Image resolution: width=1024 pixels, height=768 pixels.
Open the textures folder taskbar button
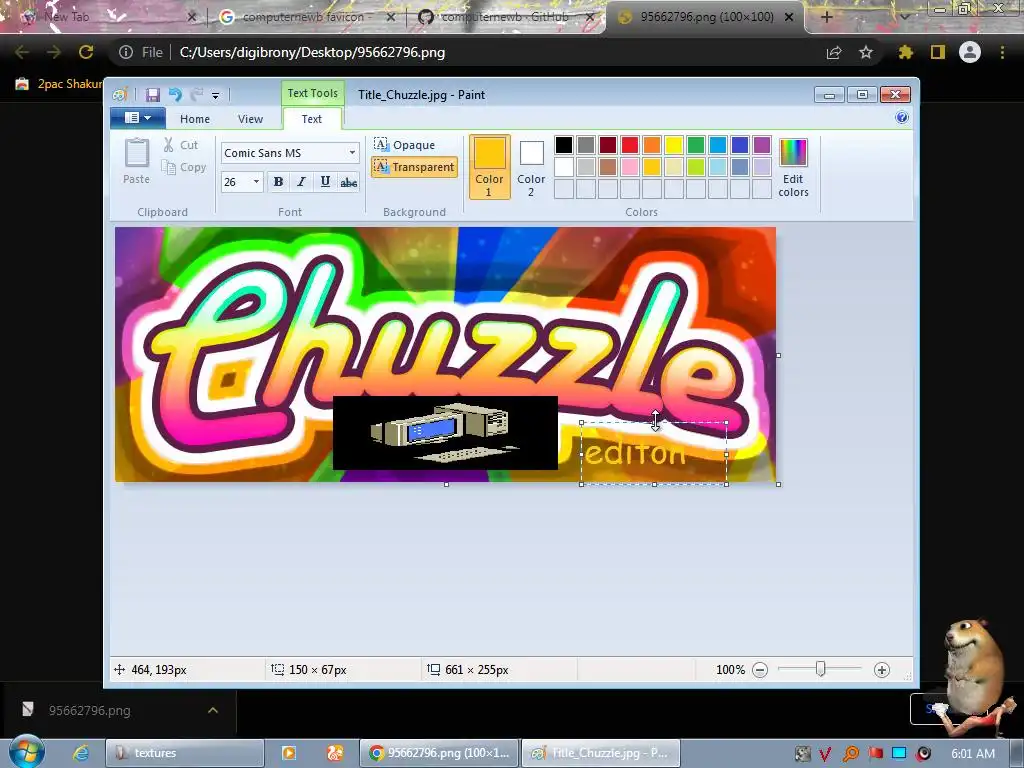[x=185, y=753]
